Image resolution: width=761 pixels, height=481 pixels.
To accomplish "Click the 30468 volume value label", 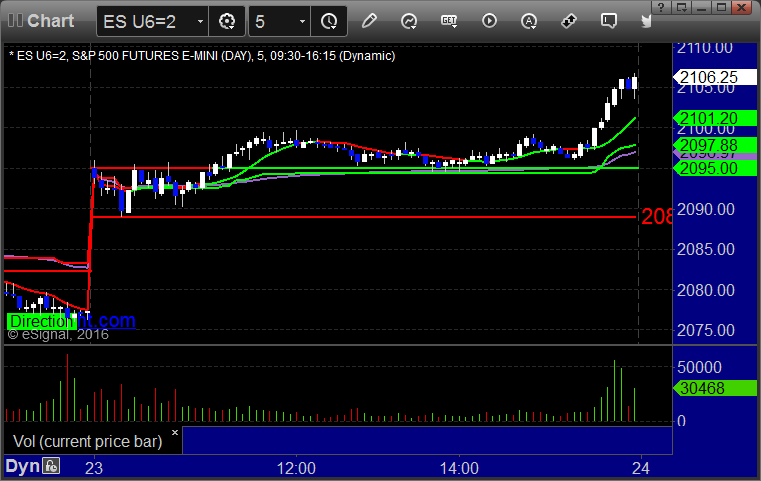I will (714, 388).
